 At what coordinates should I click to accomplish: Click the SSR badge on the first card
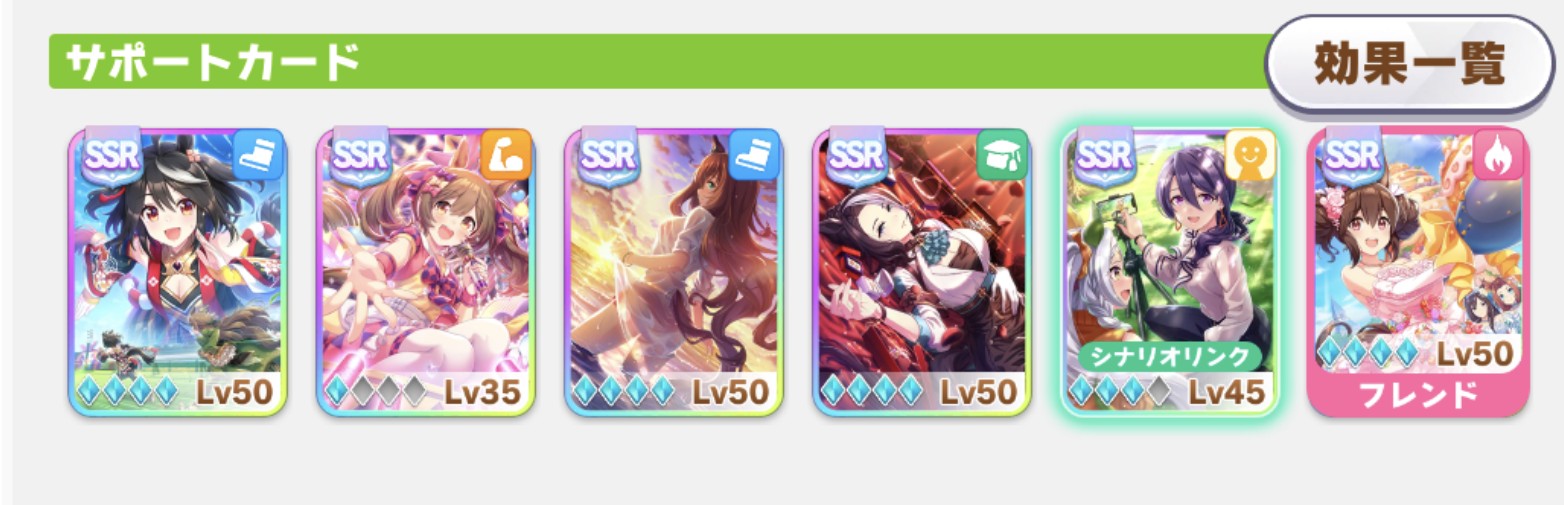[111, 155]
